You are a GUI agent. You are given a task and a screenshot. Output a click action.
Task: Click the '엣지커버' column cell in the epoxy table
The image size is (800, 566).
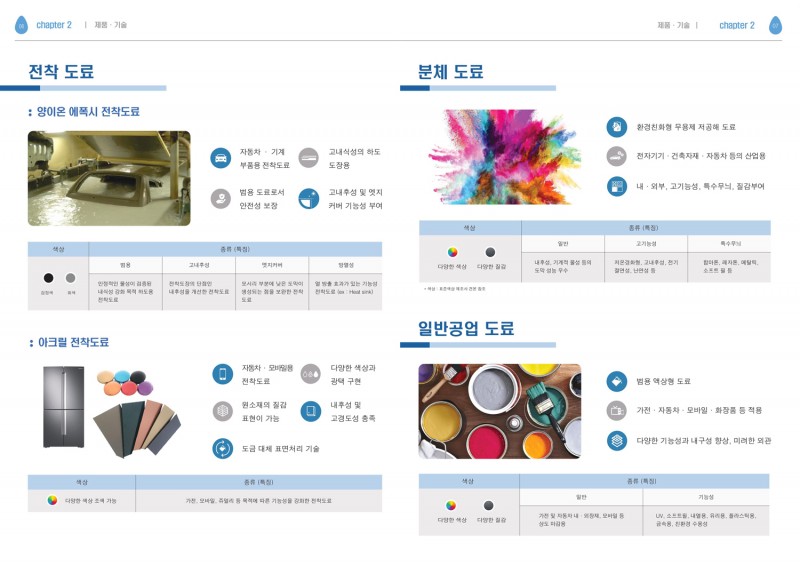click(272, 265)
